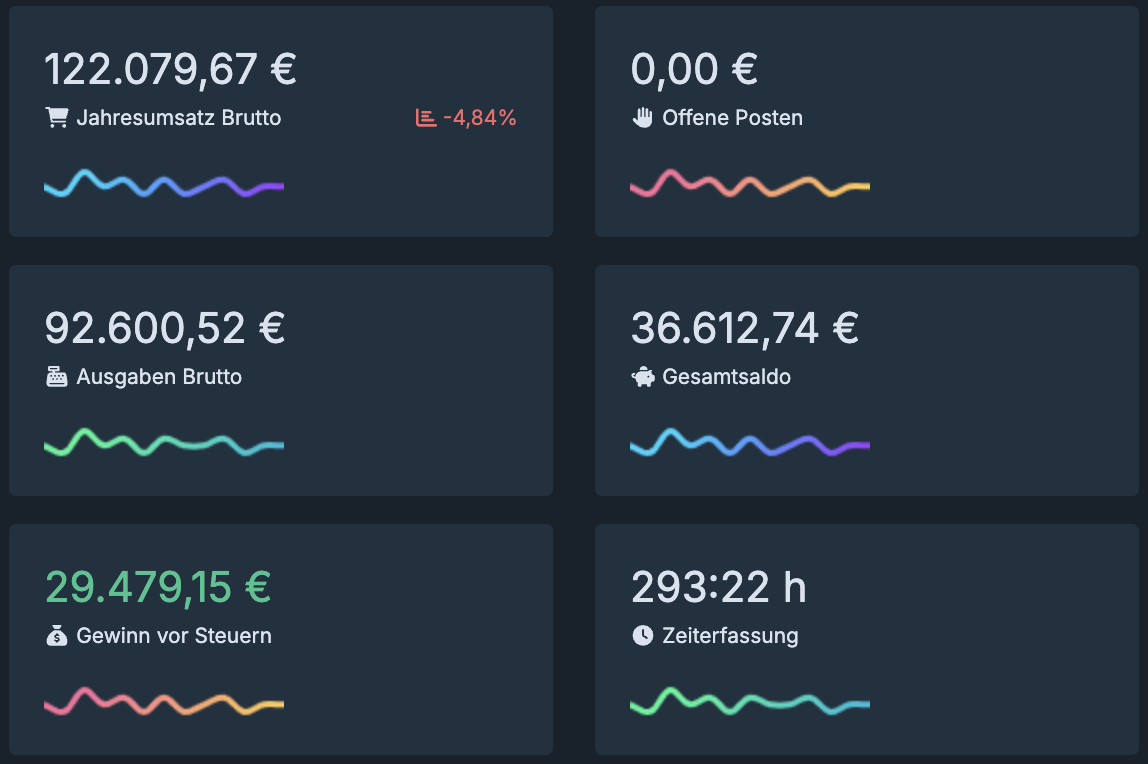Select the green sparkline under Ausgaben Brutto

pyautogui.click(x=163, y=444)
